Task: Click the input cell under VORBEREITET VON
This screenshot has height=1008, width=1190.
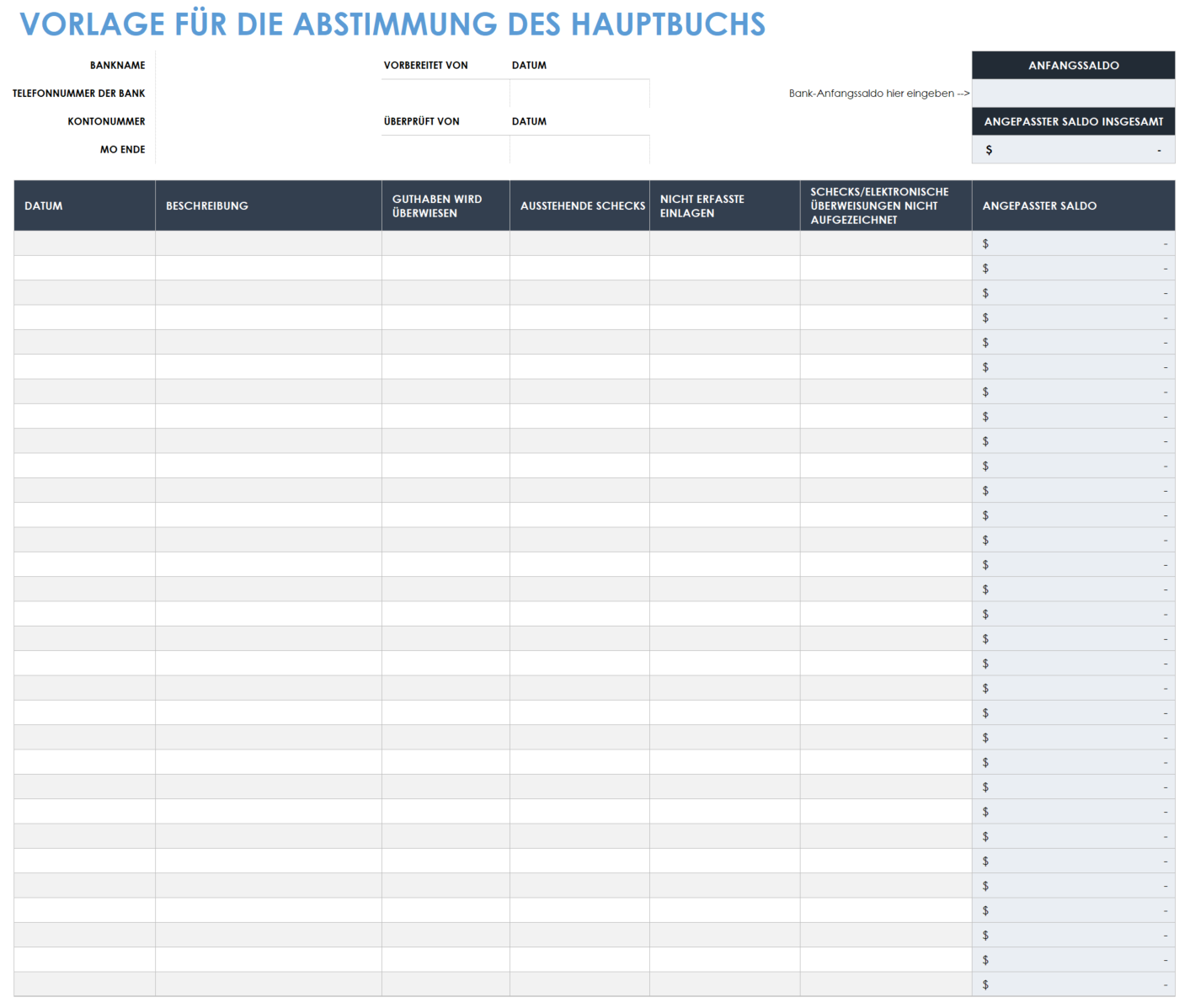Action: click(x=446, y=93)
